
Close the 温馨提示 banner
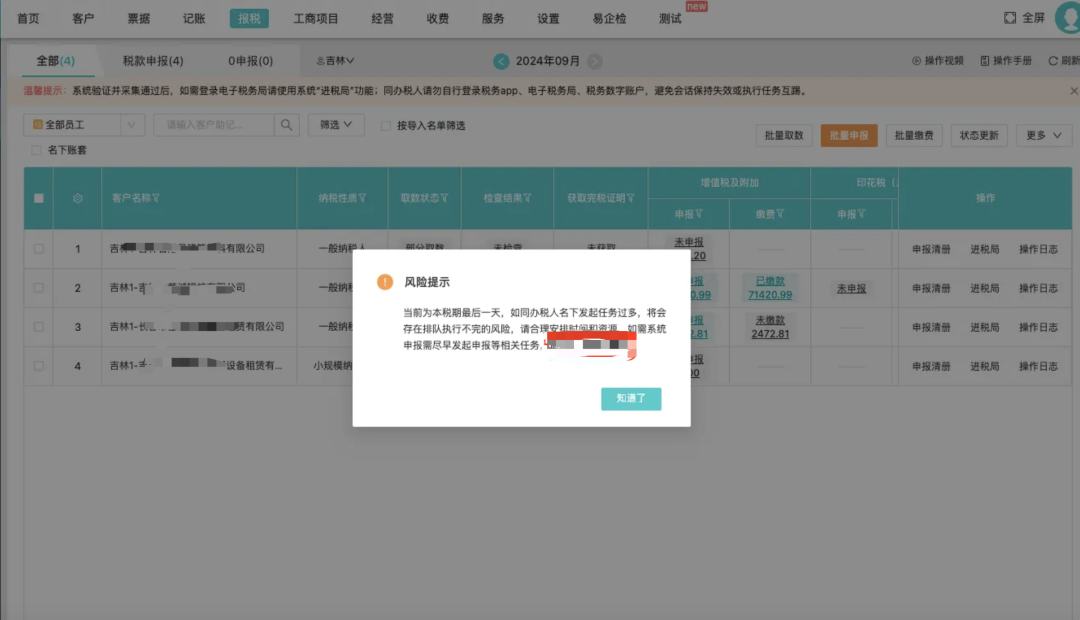tap(1073, 91)
